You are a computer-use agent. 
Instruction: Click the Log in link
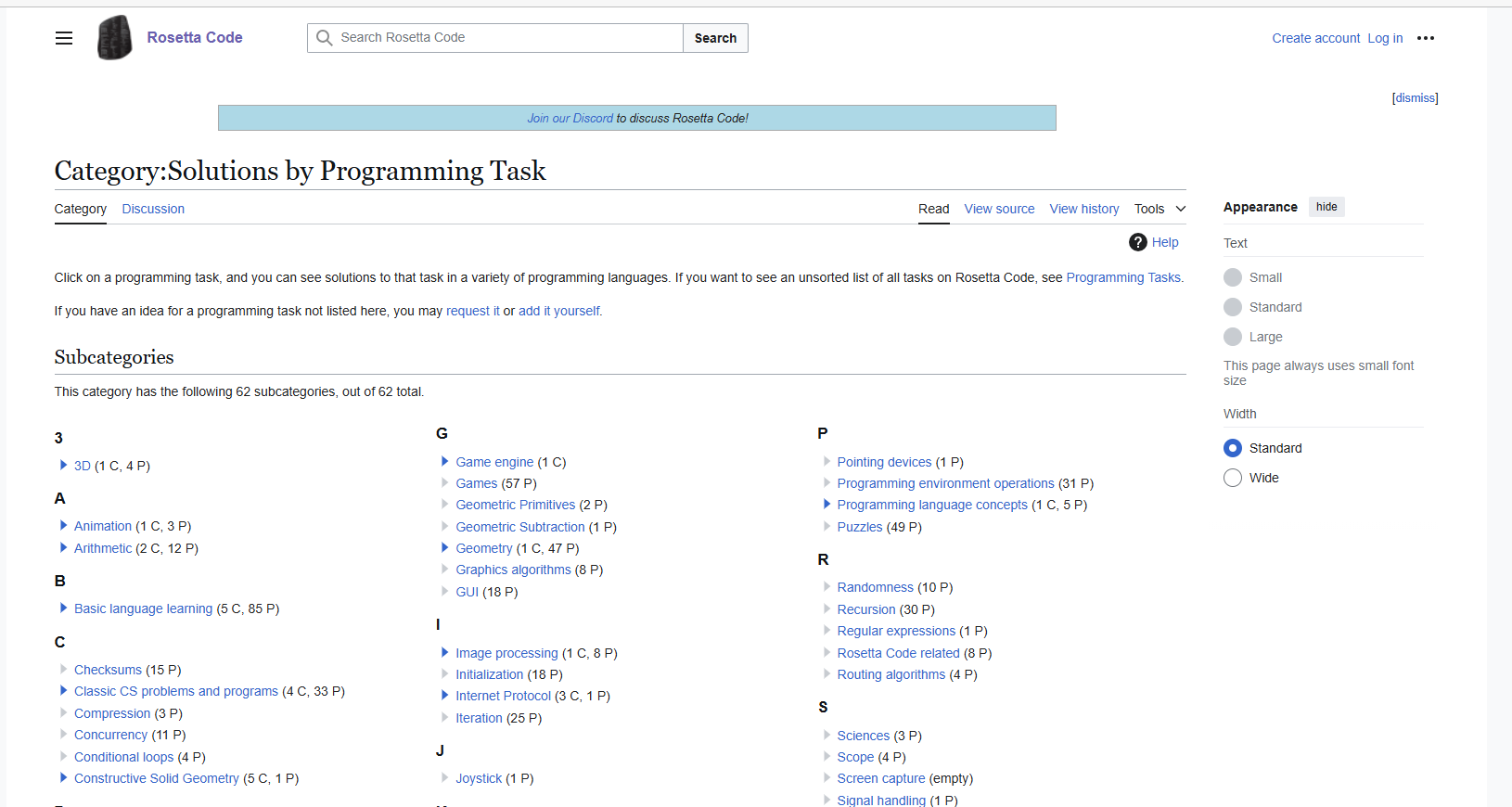point(1385,38)
